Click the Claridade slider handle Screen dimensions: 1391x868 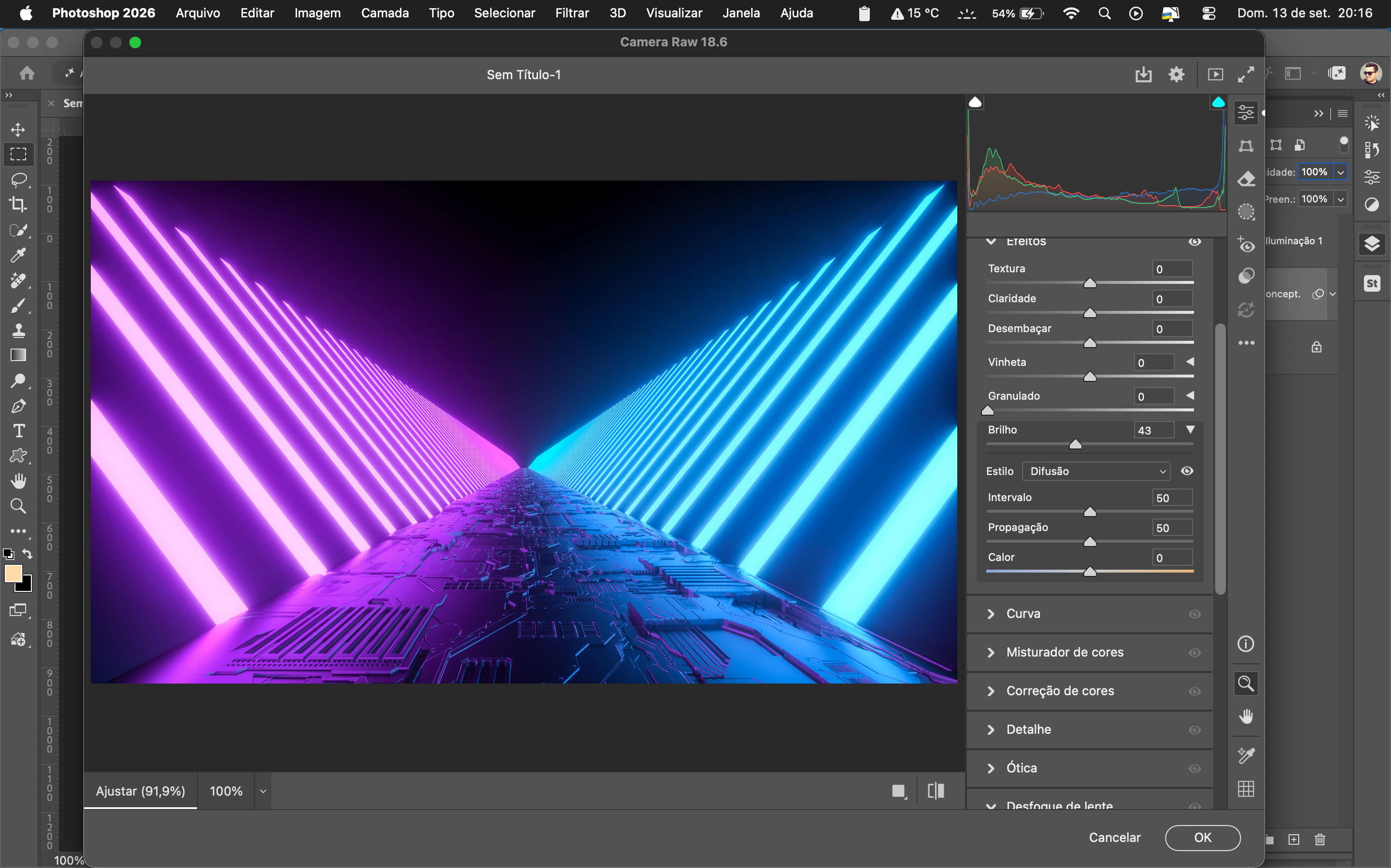[1090, 313]
